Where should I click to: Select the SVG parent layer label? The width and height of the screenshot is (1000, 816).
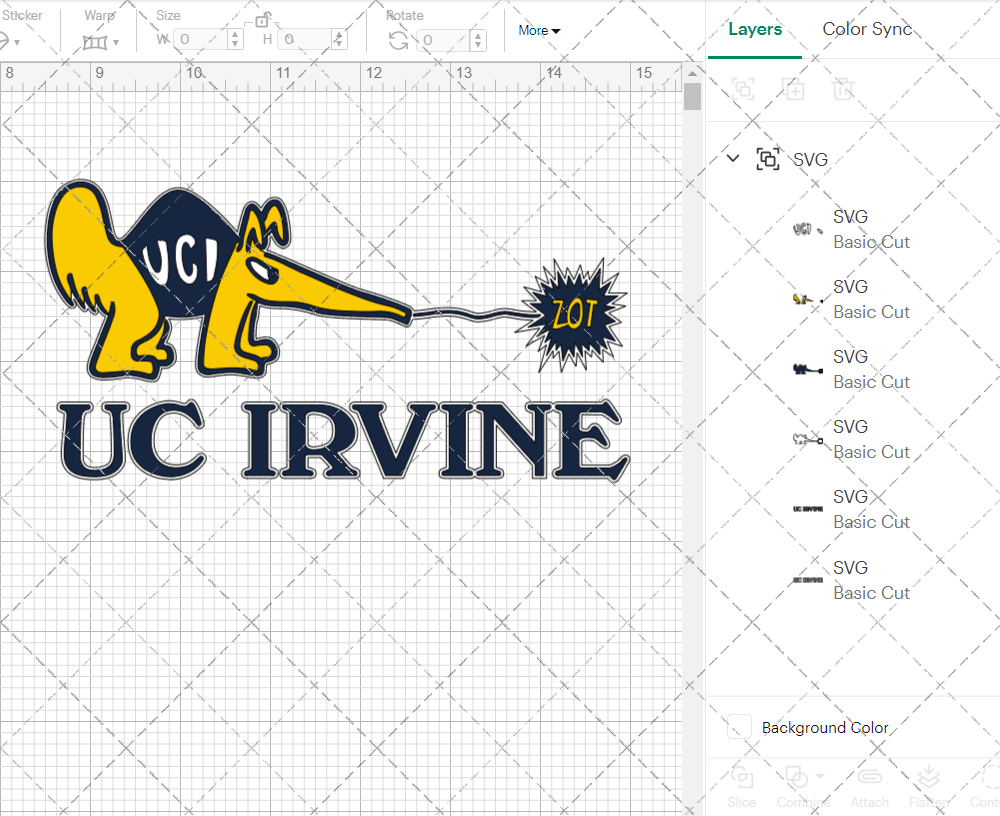click(x=810, y=158)
